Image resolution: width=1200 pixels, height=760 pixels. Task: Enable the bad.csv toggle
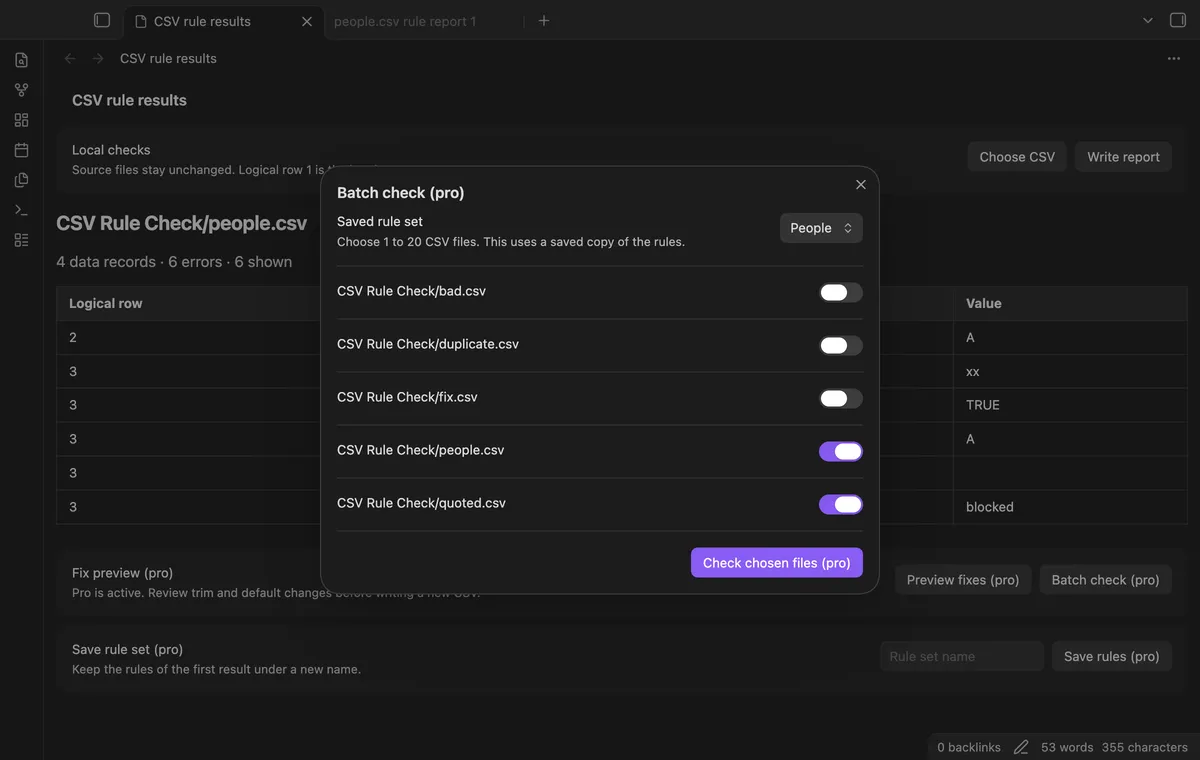pos(841,292)
